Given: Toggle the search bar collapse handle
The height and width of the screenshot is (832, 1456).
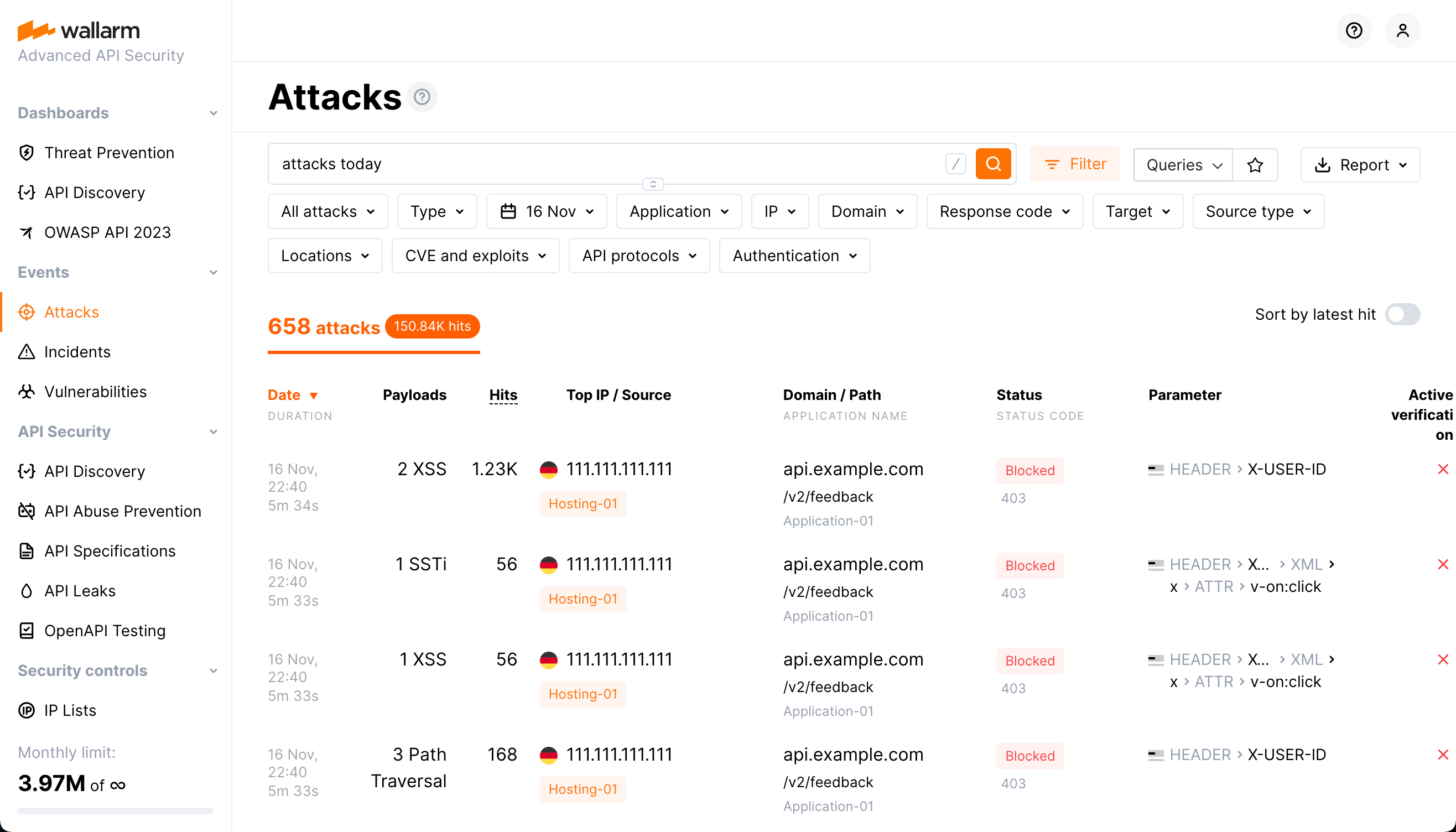Looking at the screenshot, I should pos(653,184).
